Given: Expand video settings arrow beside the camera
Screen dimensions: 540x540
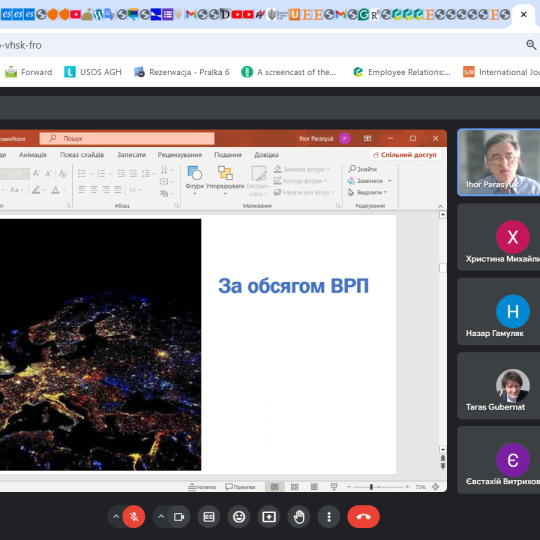Looking at the screenshot, I should (161, 517).
